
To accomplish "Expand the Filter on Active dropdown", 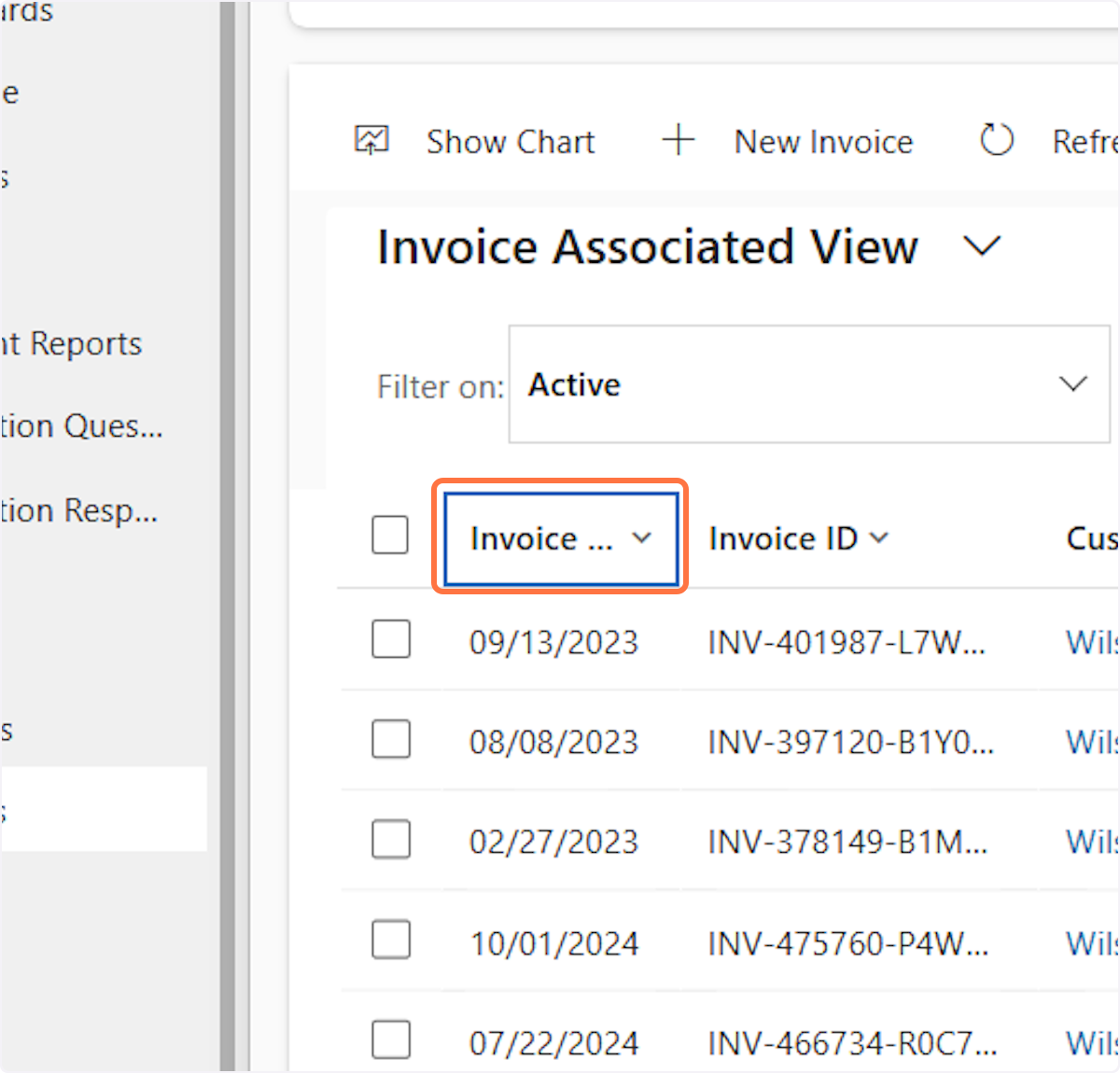I will [1072, 384].
